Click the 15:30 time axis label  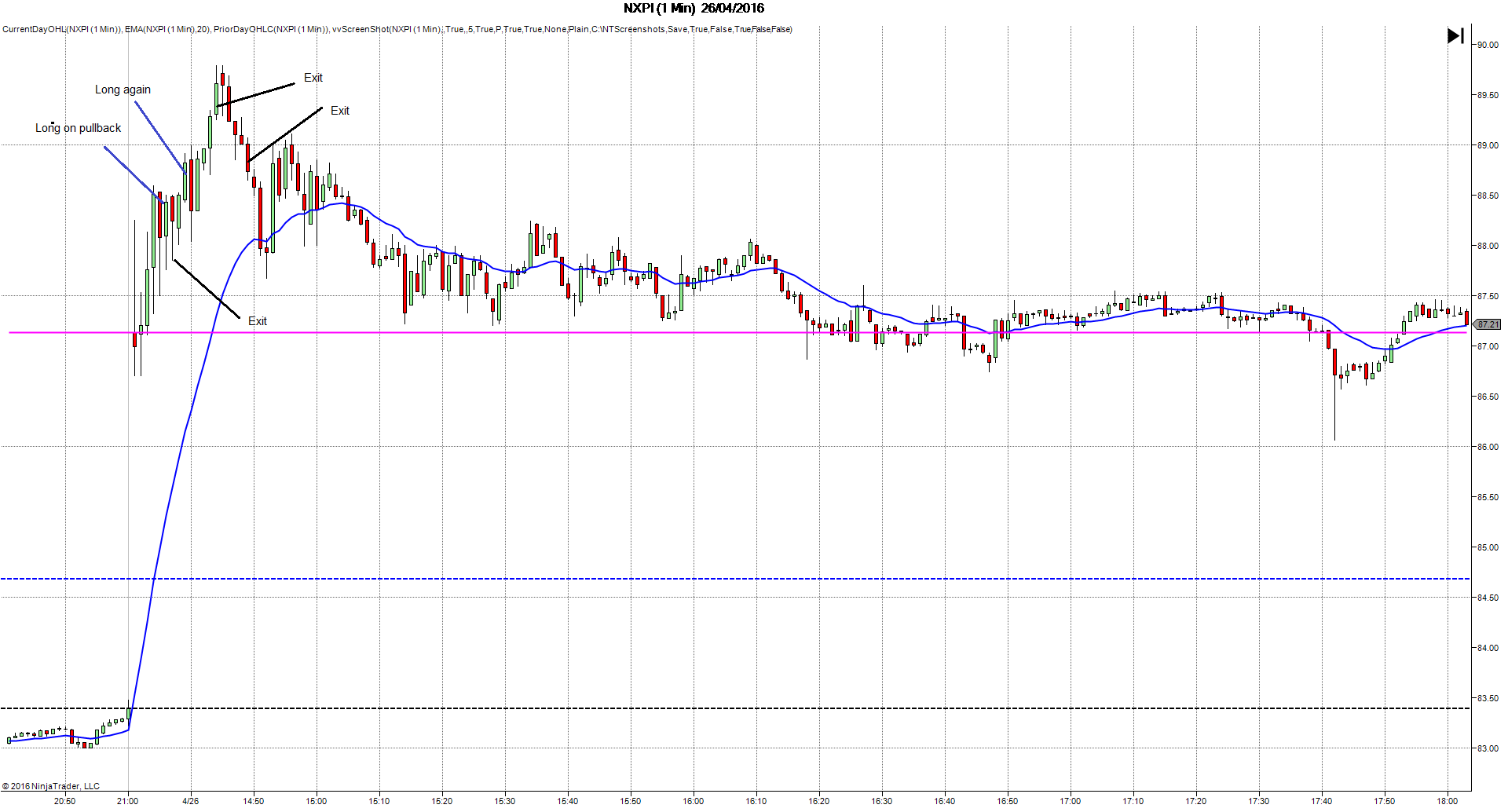coord(505,801)
